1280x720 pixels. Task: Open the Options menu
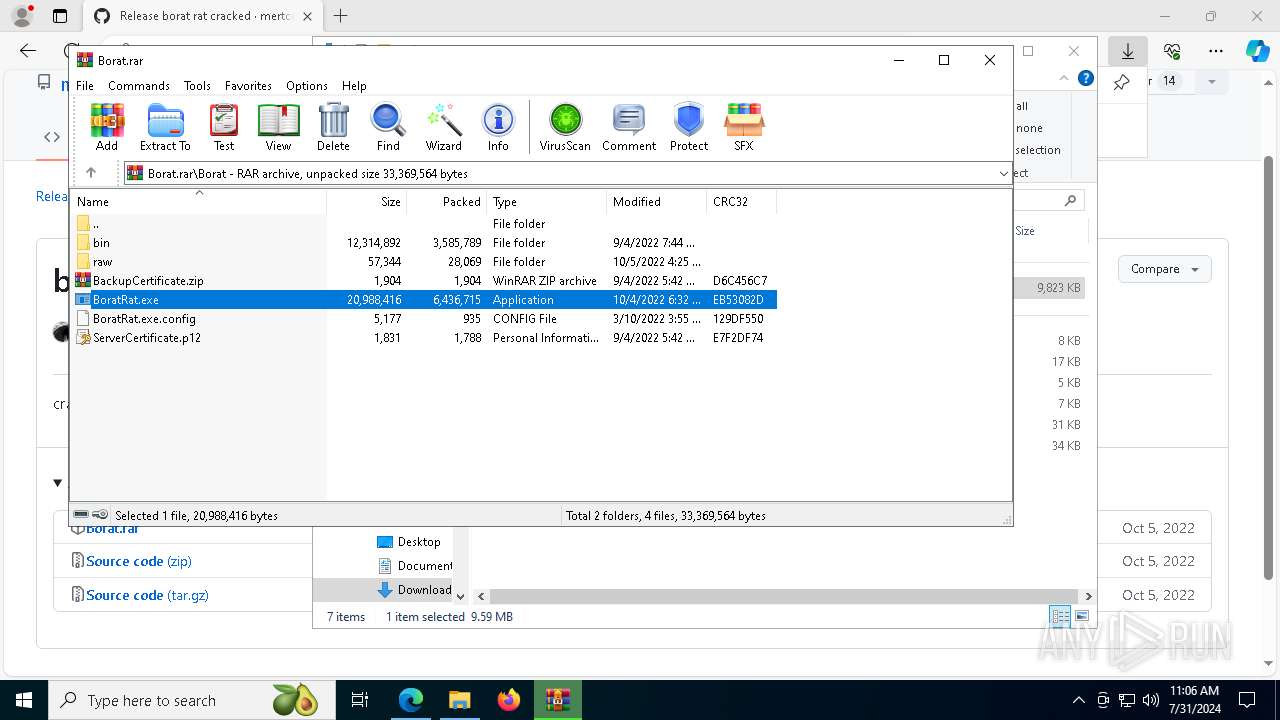[x=307, y=86]
